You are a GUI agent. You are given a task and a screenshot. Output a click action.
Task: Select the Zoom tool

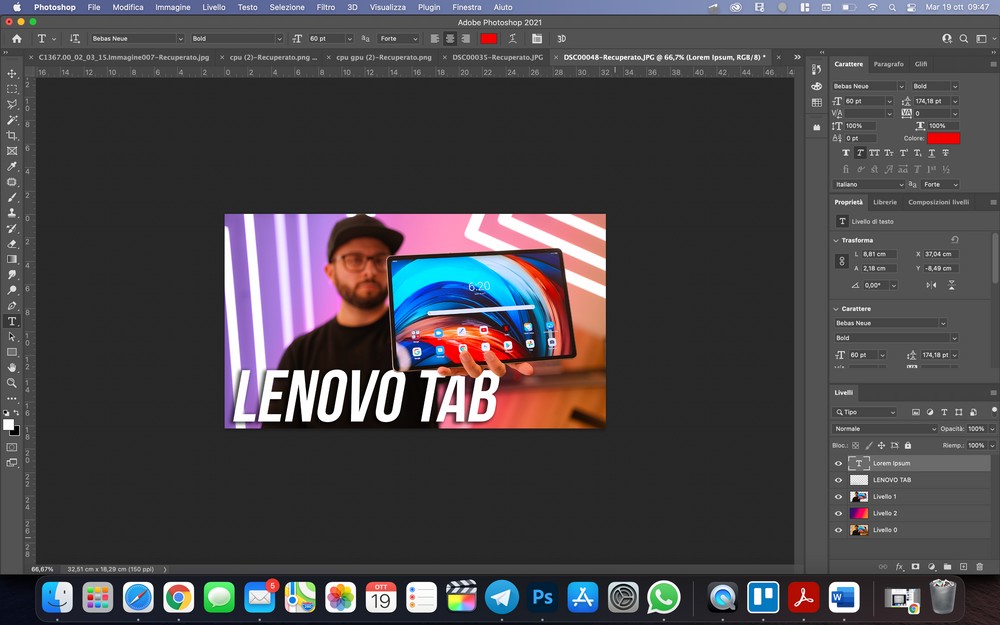click(11, 383)
